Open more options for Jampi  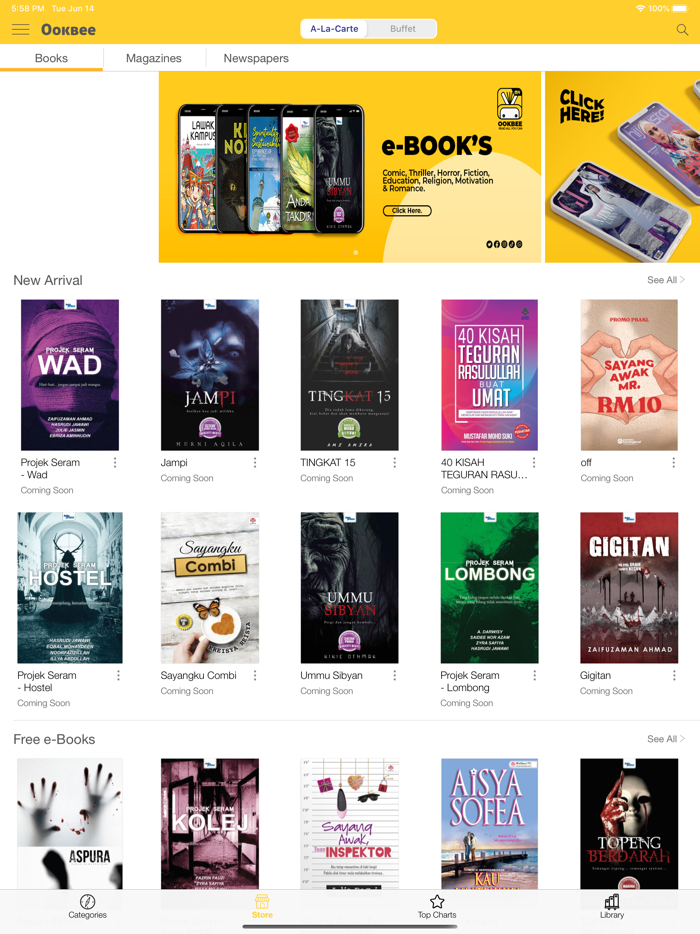click(x=255, y=463)
